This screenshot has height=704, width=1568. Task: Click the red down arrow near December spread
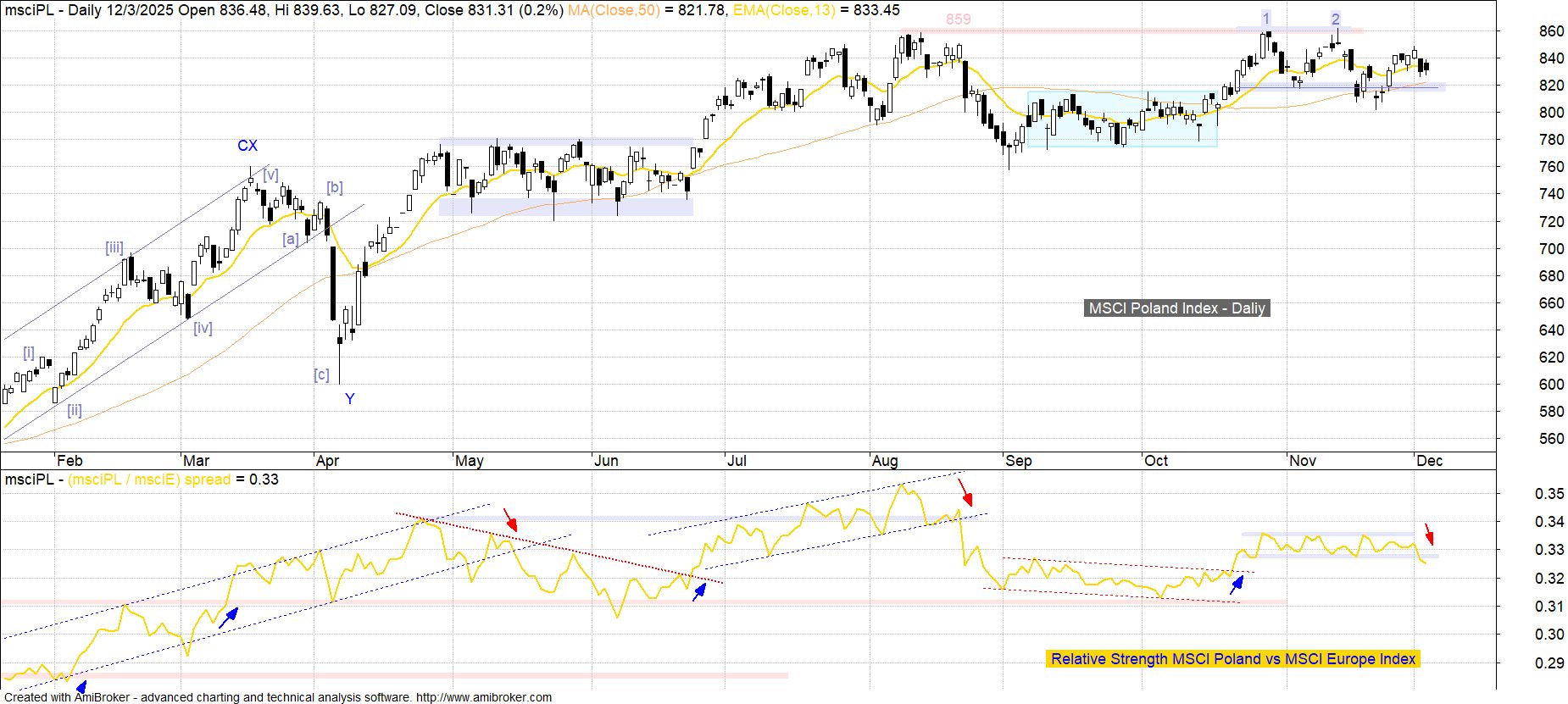(x=1429, y=534)
